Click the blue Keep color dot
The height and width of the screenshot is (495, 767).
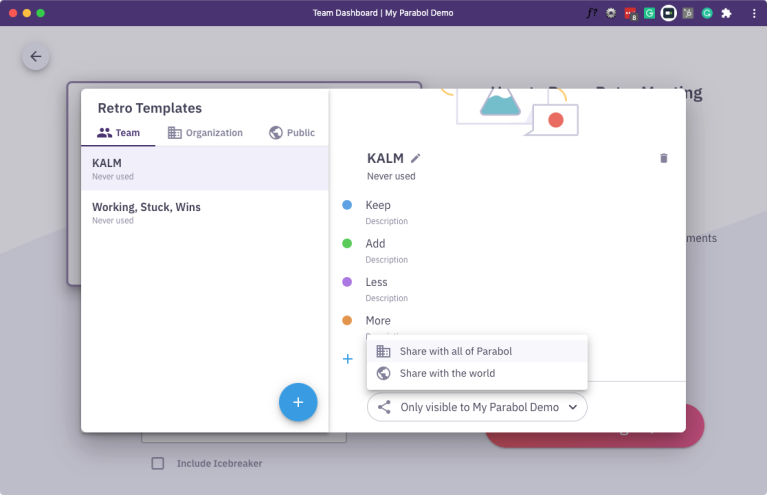click(347, 205)
